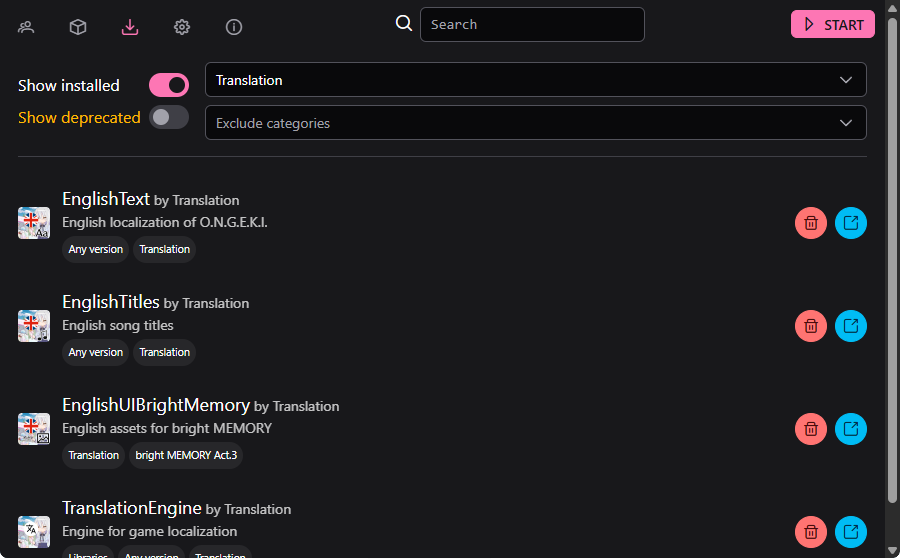
Task: Open the profiles icon in top toolbar
Action: click(x=26, y=27)
